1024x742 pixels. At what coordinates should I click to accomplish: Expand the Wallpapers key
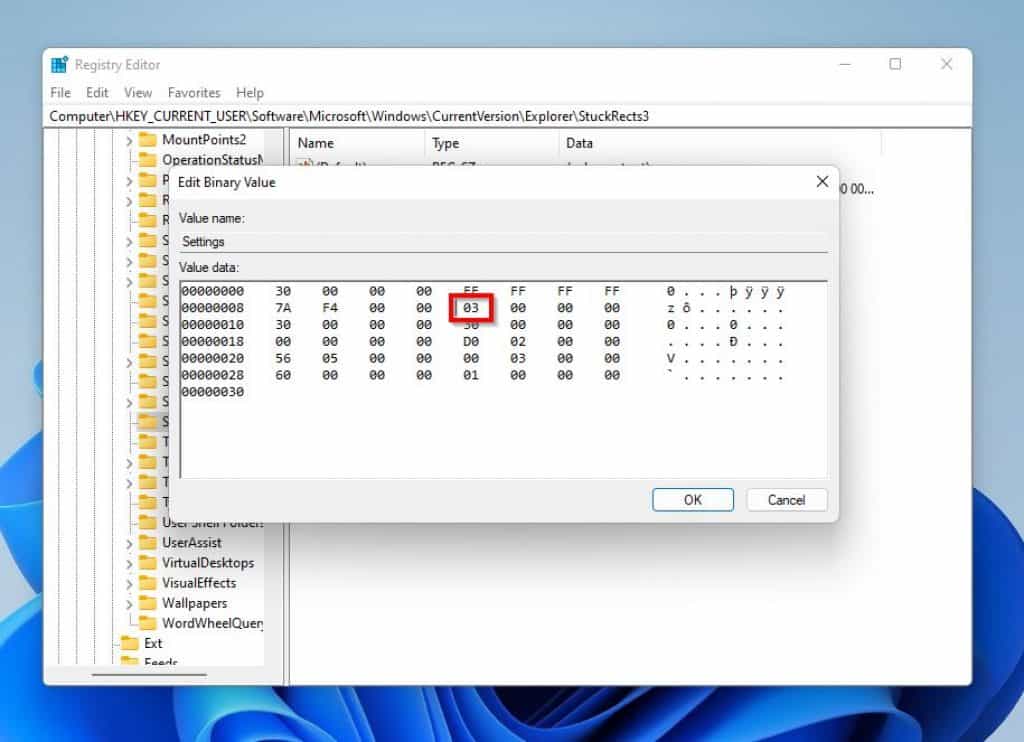coord(129,604)
